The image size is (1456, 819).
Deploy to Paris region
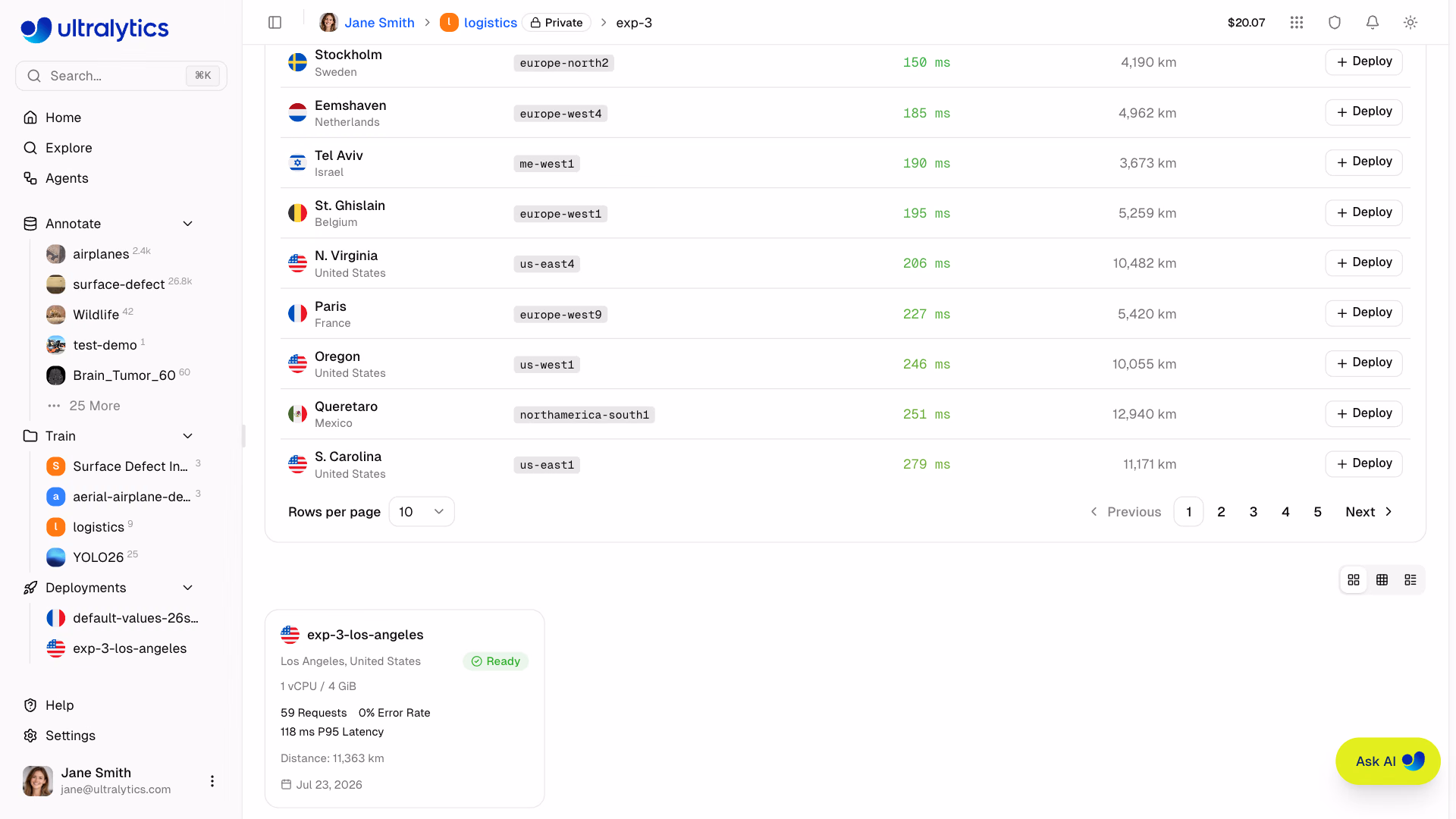tap(1363, 313)
